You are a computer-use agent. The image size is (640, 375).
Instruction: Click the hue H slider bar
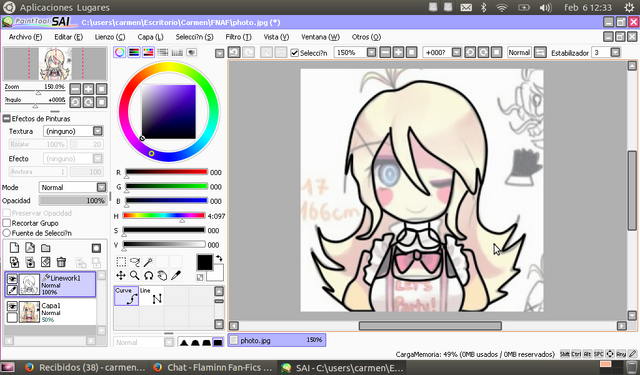[x=164, y=215]
